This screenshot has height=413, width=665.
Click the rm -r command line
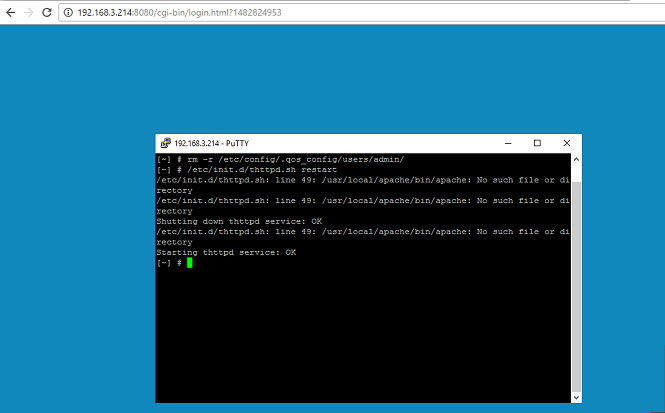click(280, 159)
